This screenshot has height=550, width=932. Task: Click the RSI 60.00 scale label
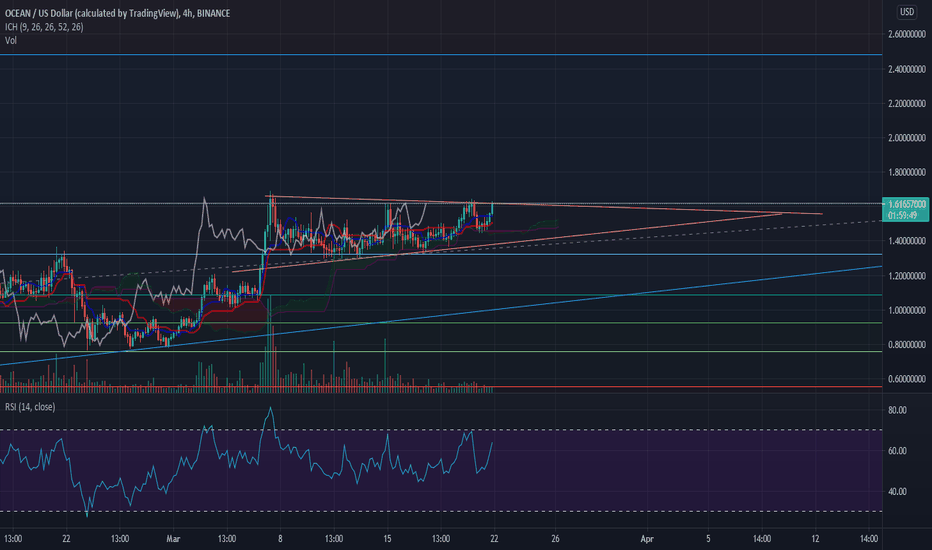[898, 451]
